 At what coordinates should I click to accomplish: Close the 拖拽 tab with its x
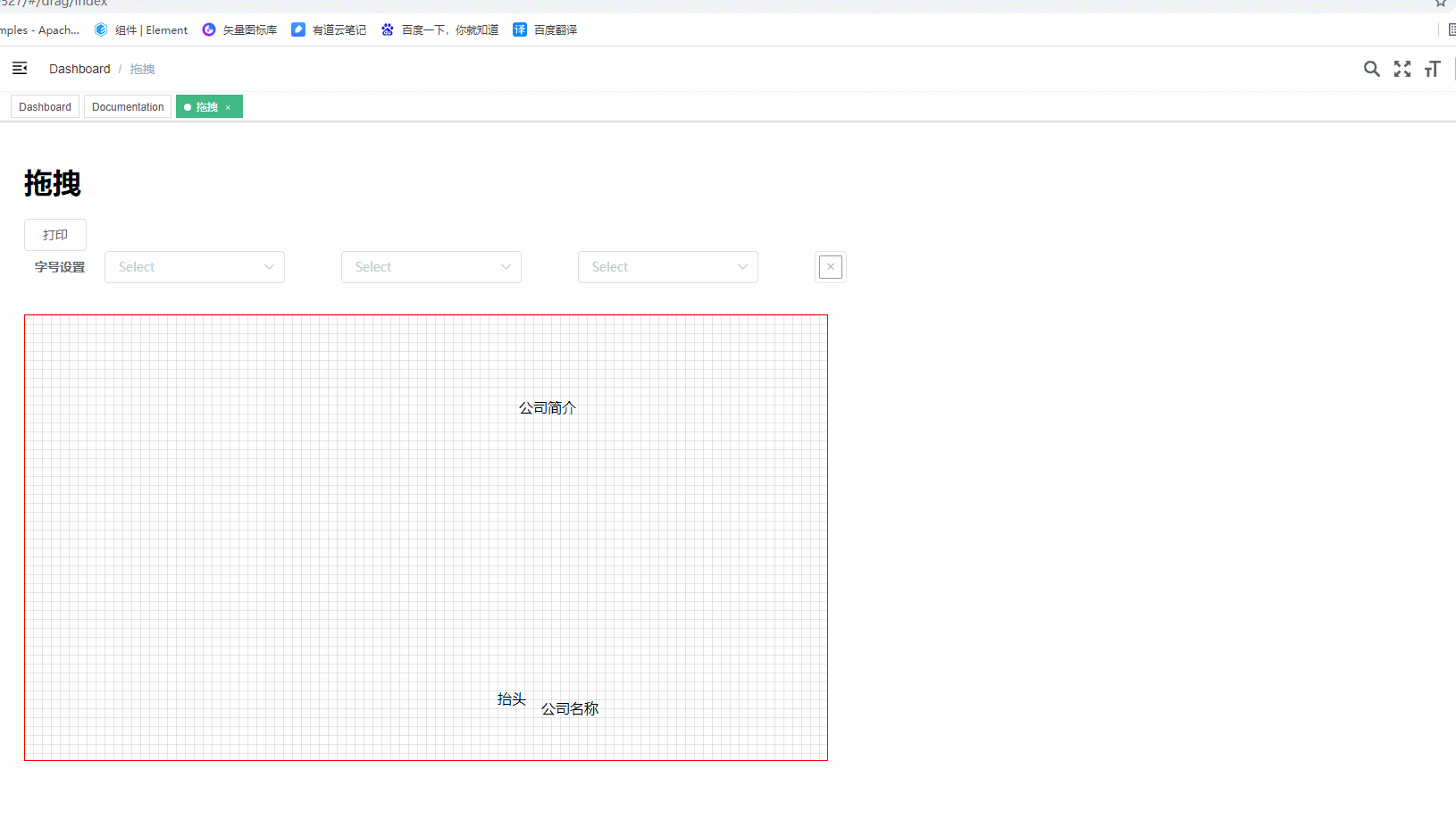(x=228, y=107)
